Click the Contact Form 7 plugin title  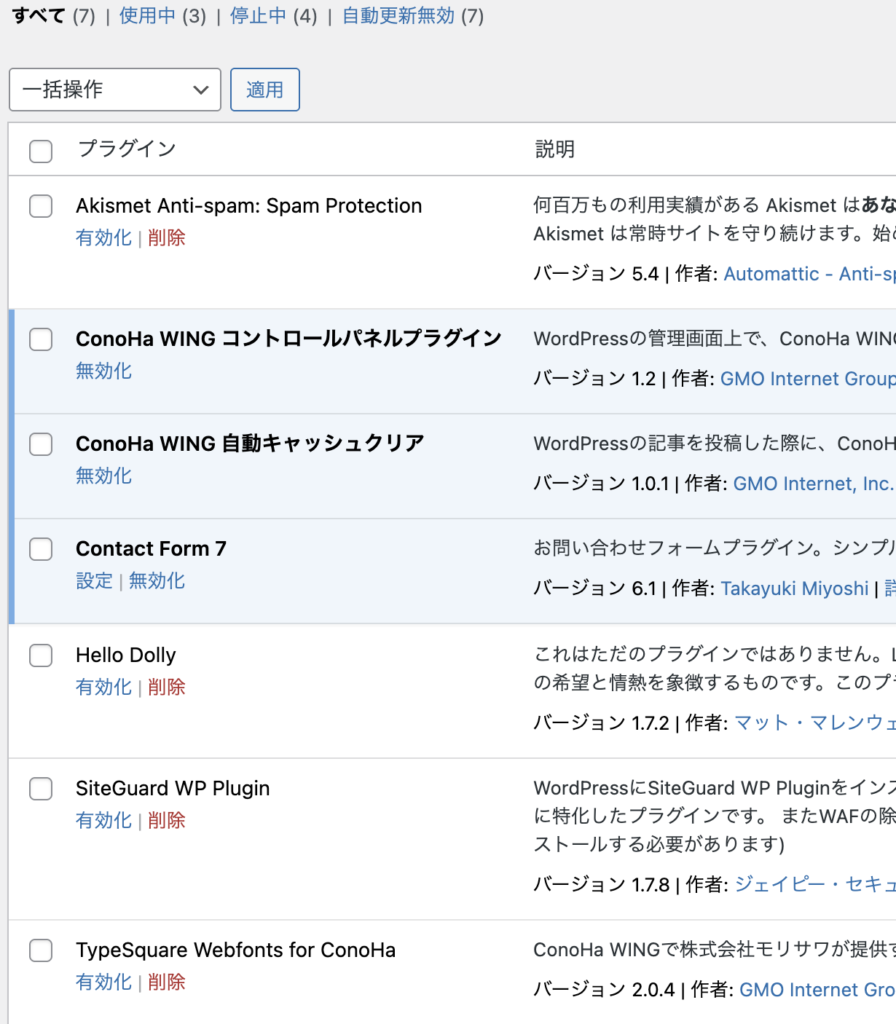[x=151, y=549]
